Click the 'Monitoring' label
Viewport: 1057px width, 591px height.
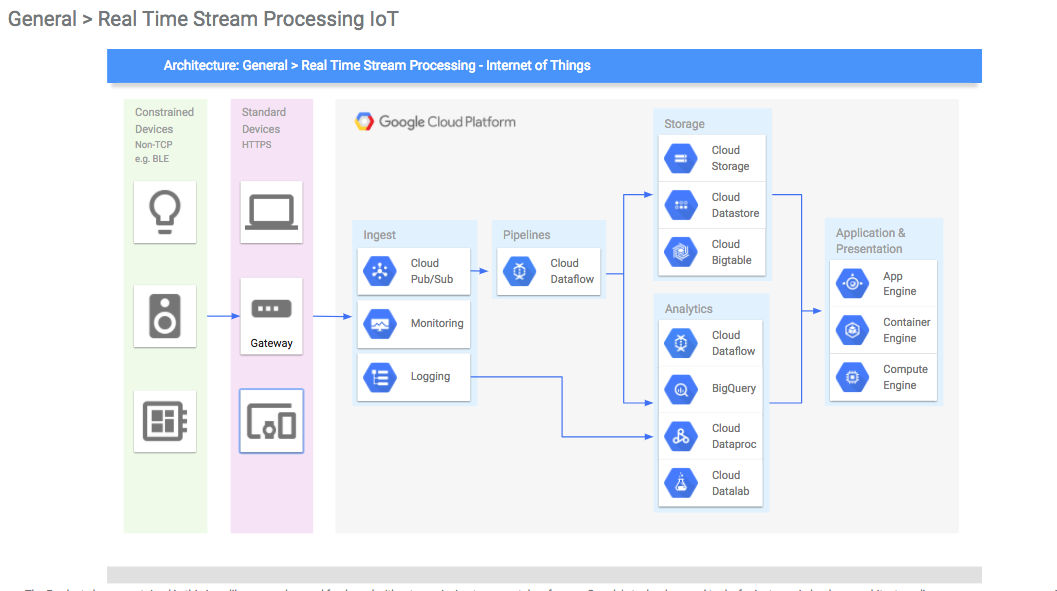(x=437, y=323)
